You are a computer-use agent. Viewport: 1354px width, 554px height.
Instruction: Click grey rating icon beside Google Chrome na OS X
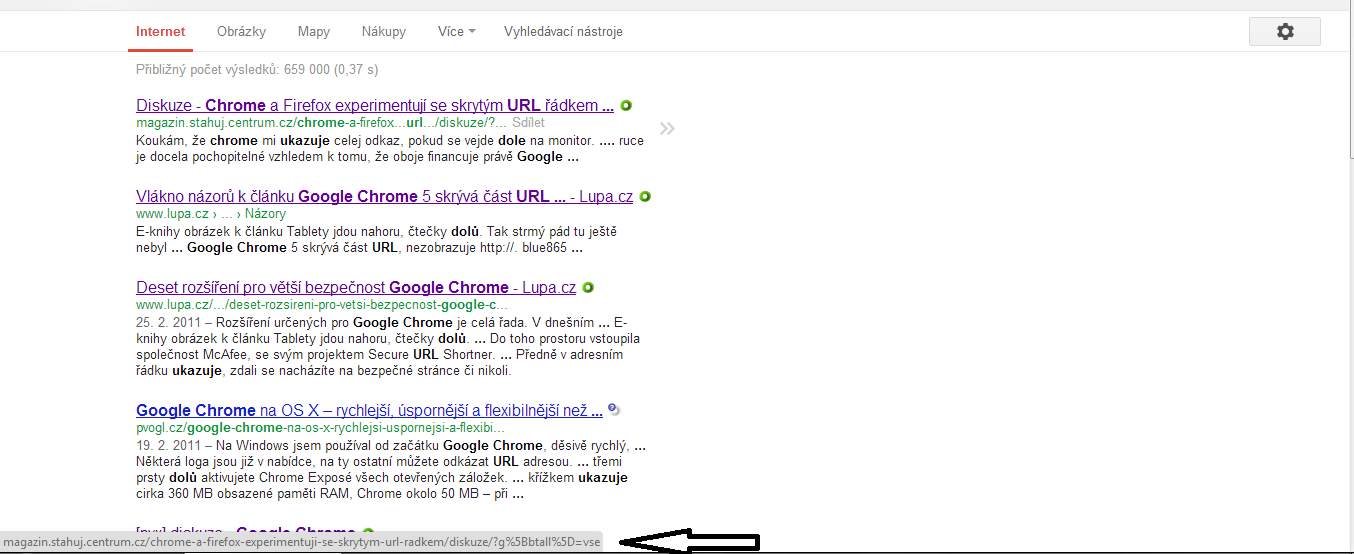pos(614,409)
